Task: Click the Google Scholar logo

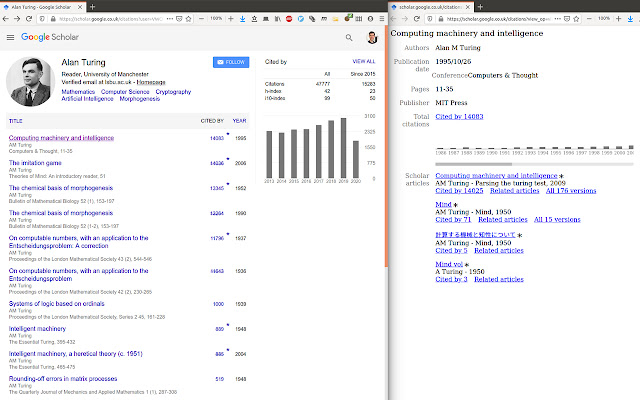Action: pos(49,38)
